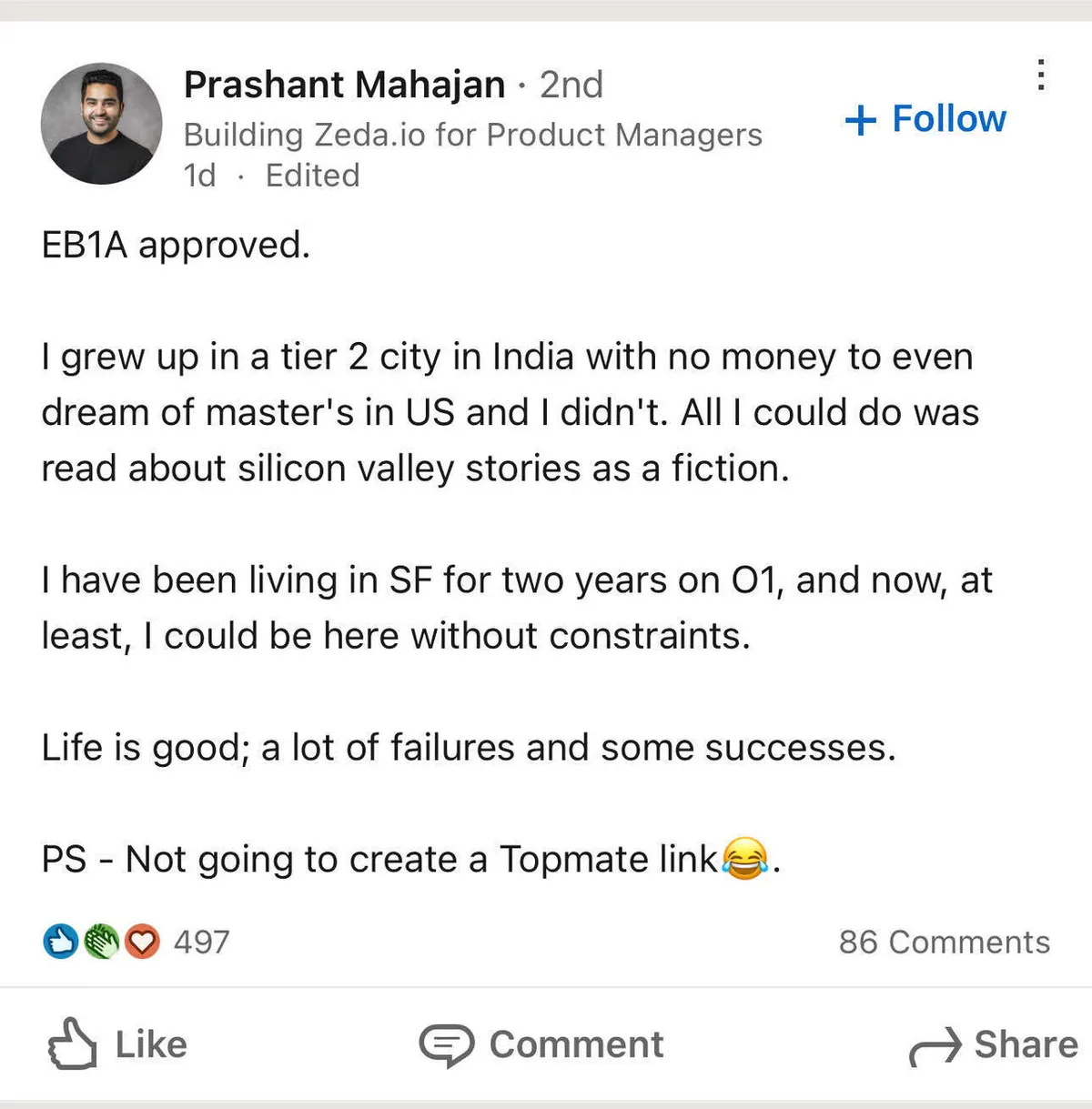The width and height of the screenshot is (1092, 1109).
Task: Click the "Edited" label under the headline
Action: 312,175
